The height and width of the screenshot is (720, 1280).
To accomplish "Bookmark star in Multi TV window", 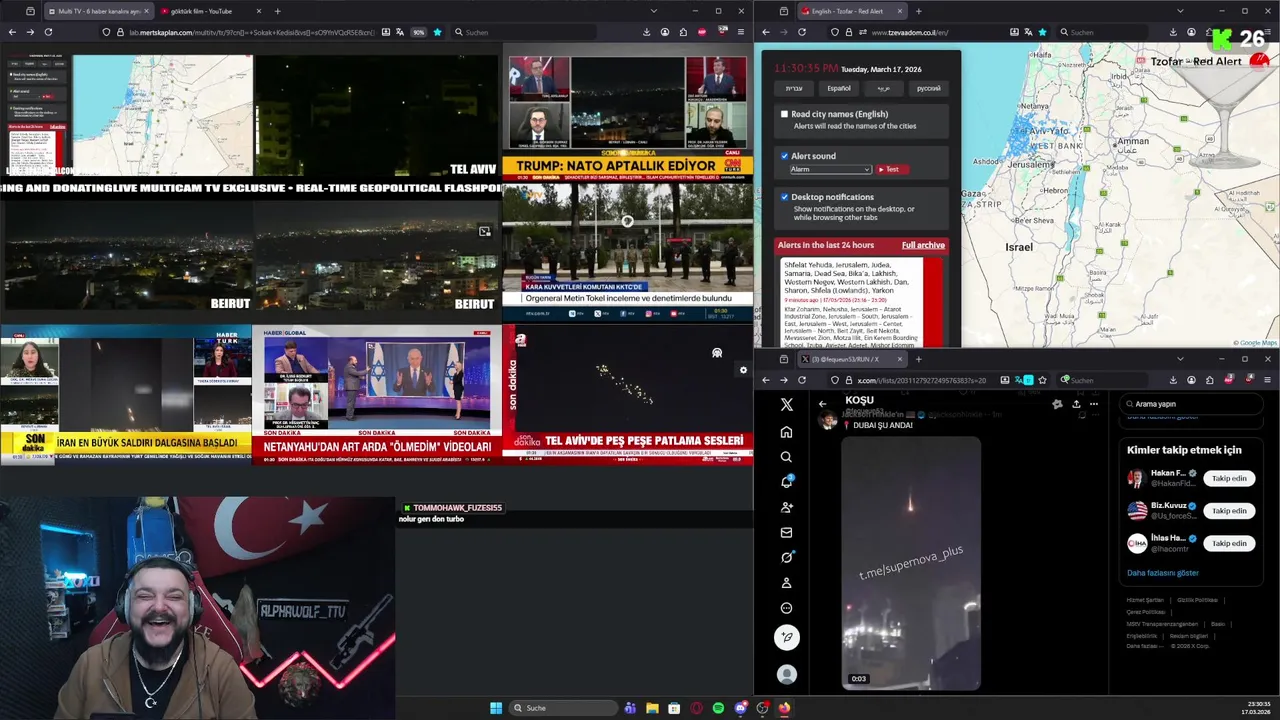I will 437,32.
